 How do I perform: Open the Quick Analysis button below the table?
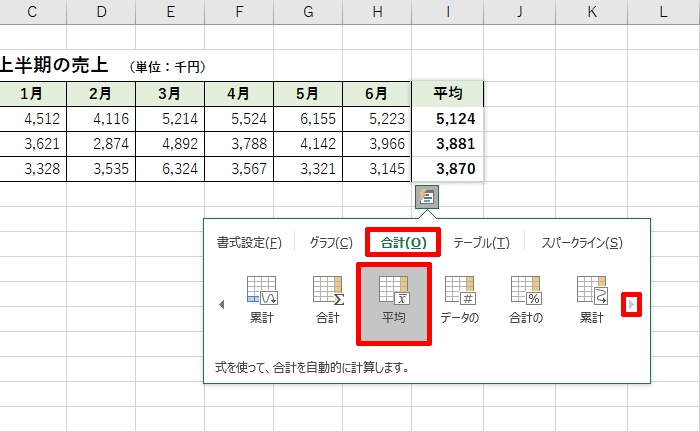pos(427,197)
